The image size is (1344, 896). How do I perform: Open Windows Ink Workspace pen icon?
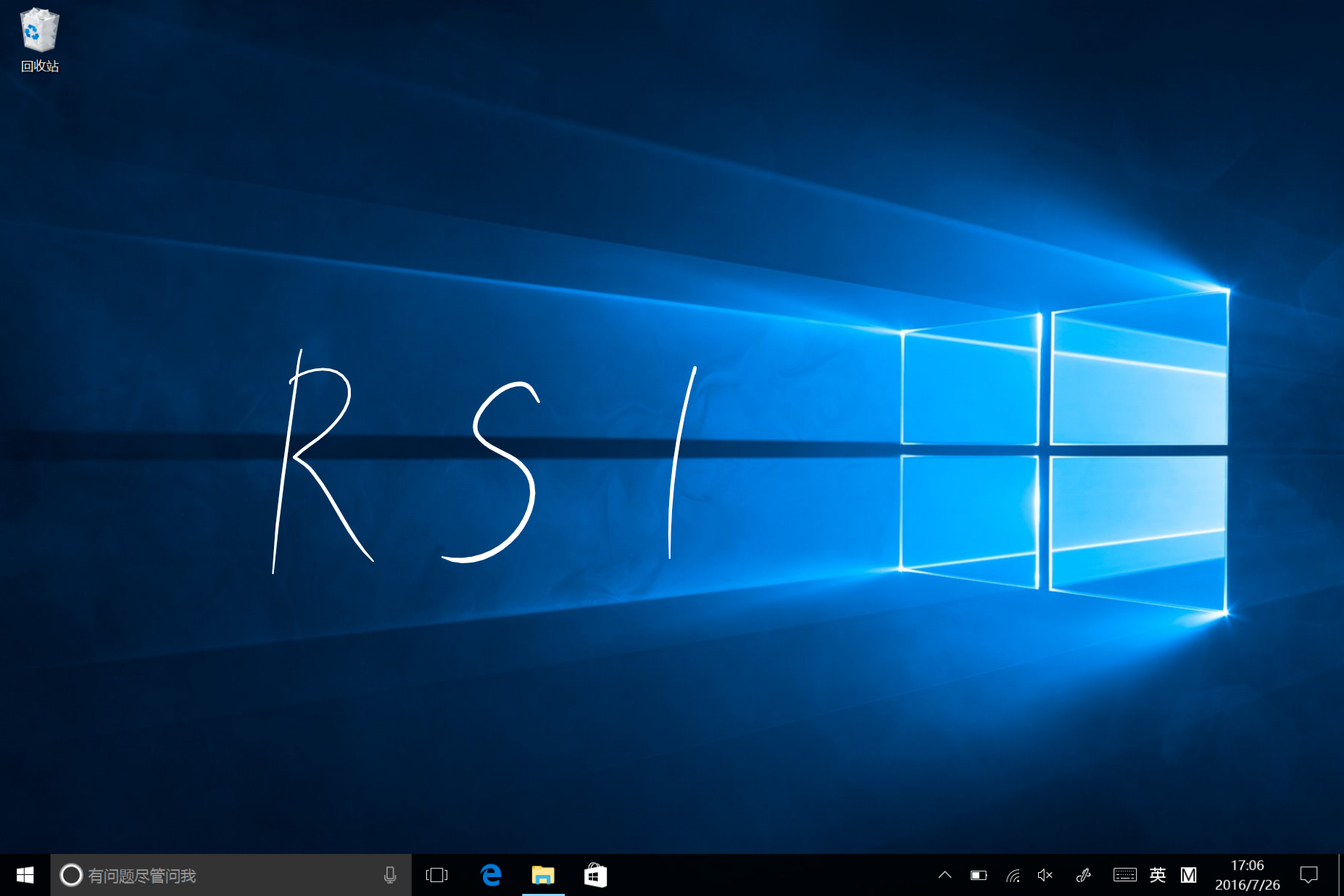(1084, 875)
